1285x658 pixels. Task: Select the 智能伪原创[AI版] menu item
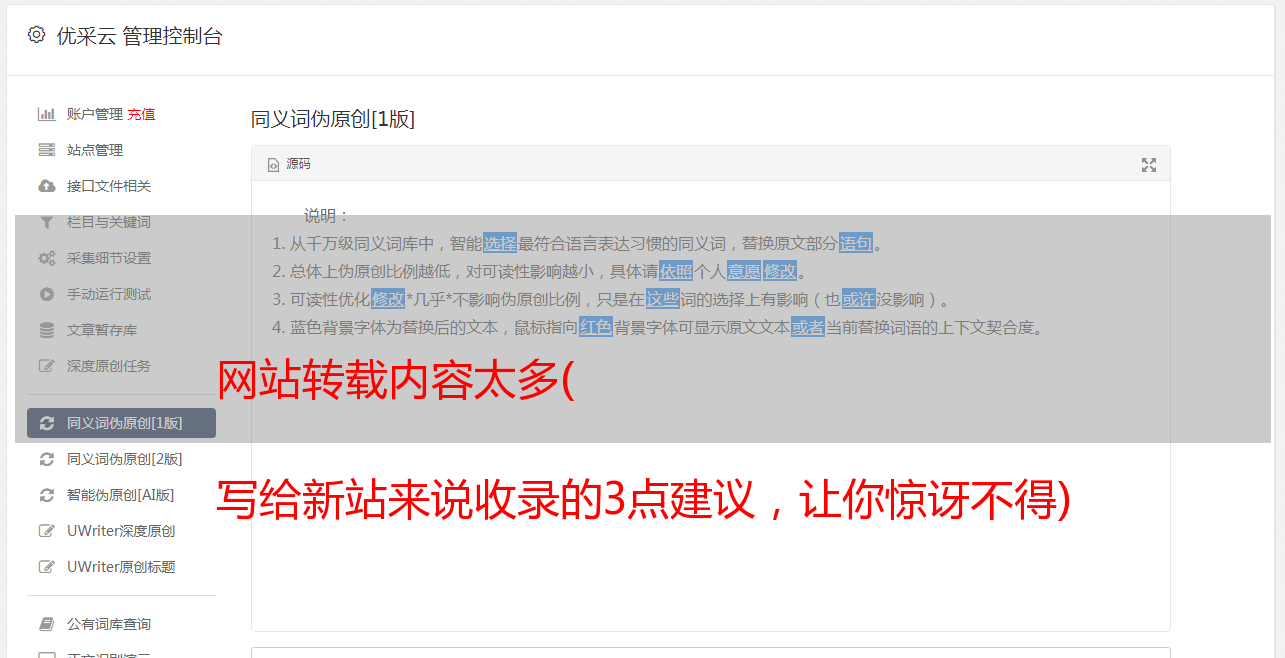pos(121,495)
